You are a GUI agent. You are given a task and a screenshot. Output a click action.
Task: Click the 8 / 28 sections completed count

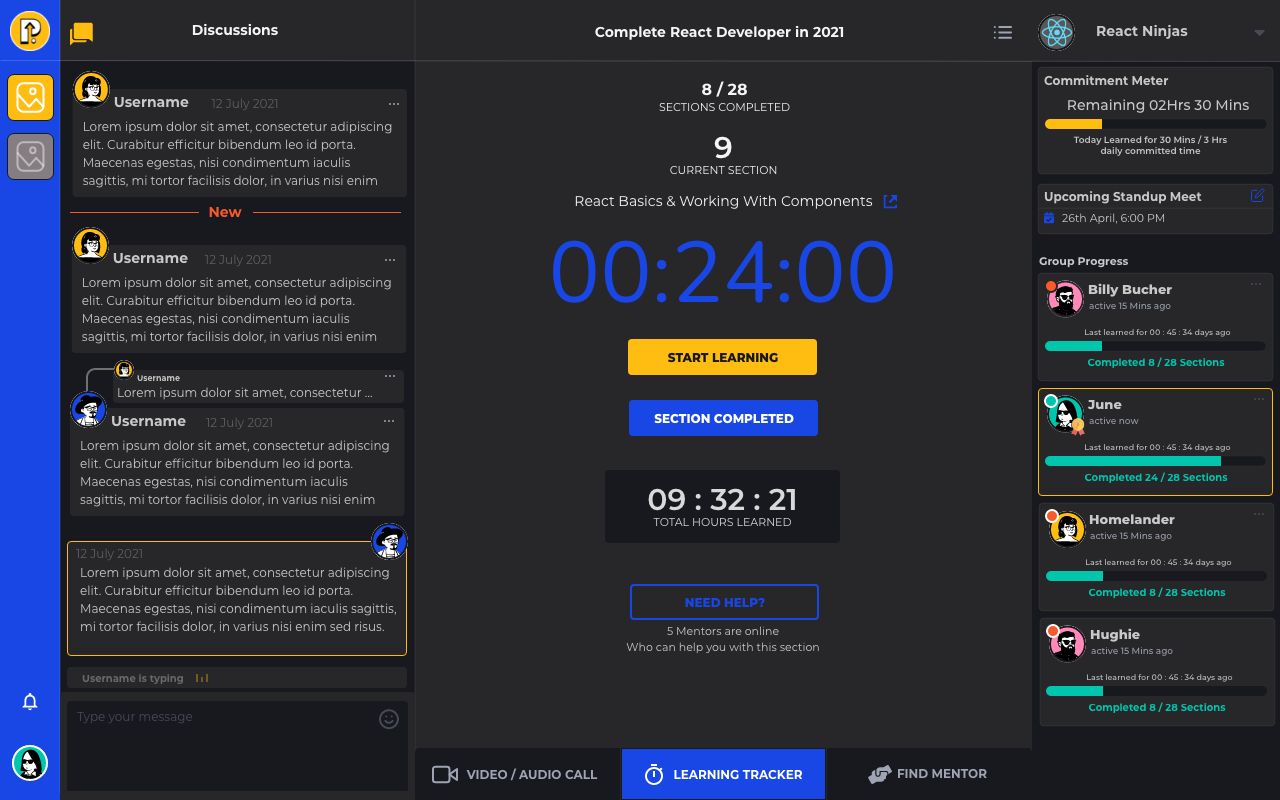pos(724,89)
